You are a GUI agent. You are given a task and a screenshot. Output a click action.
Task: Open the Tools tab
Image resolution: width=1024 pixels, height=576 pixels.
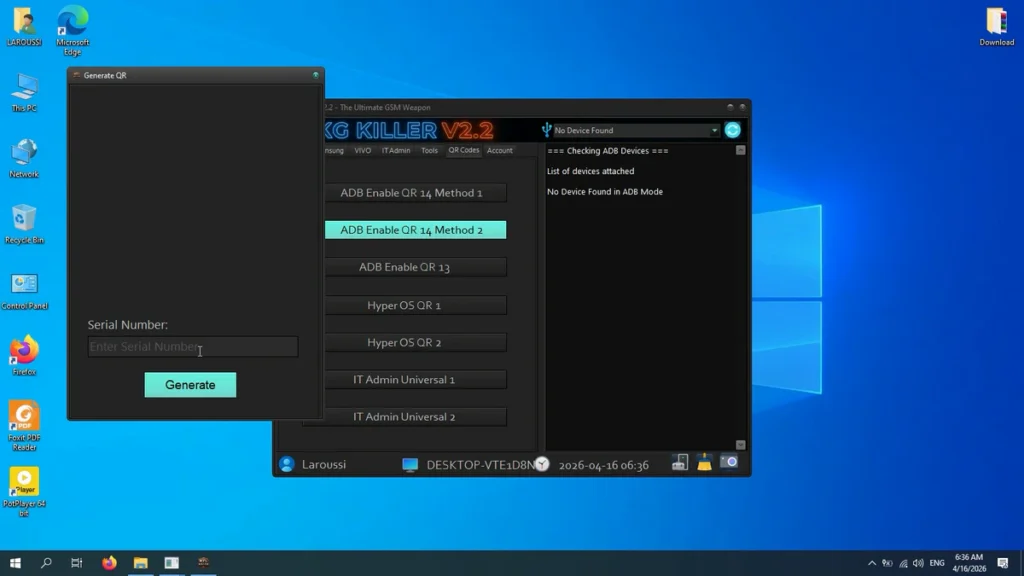(429, 151)
